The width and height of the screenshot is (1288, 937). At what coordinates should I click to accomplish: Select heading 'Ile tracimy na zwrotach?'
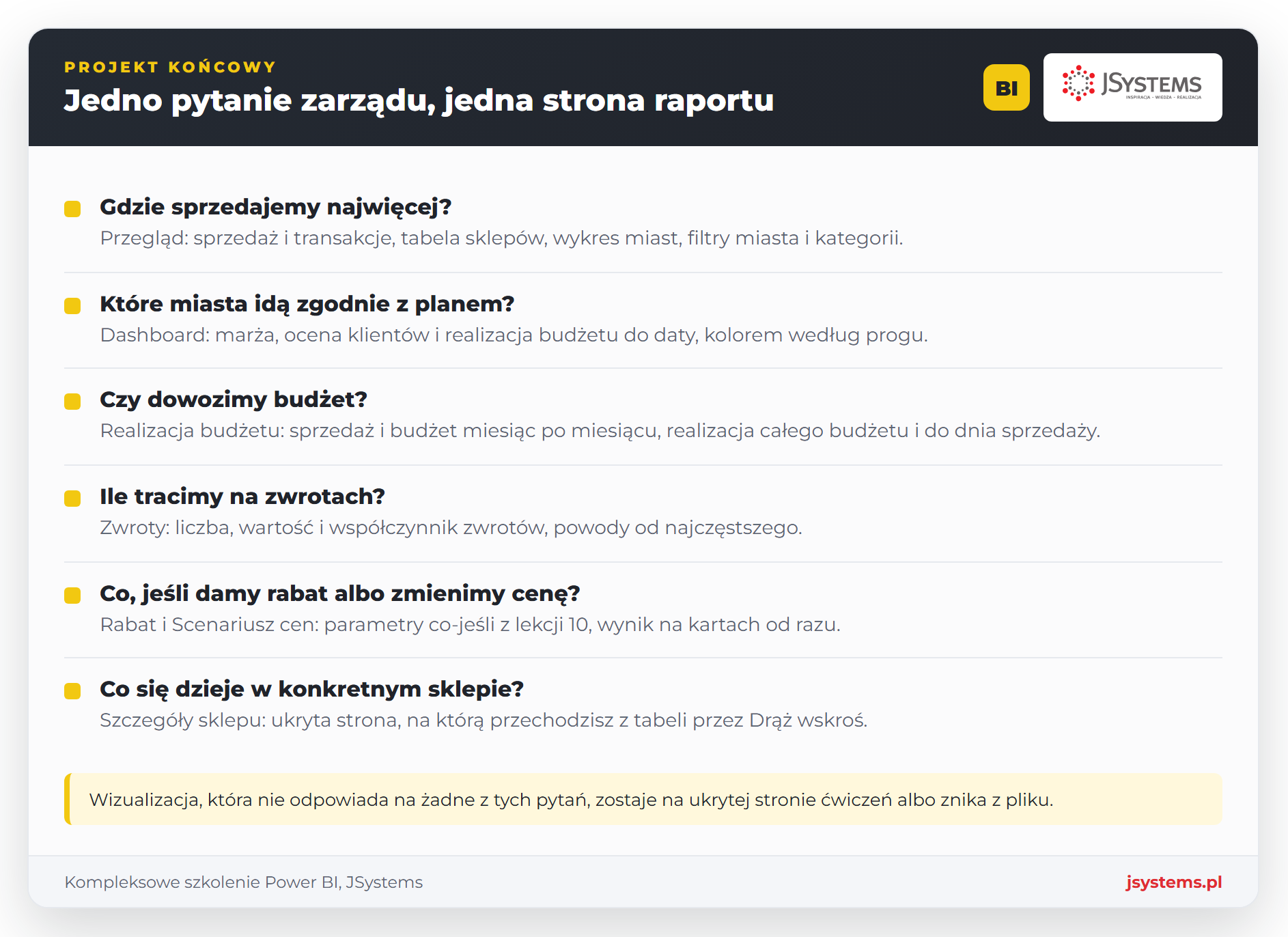(x=242, y=497)
